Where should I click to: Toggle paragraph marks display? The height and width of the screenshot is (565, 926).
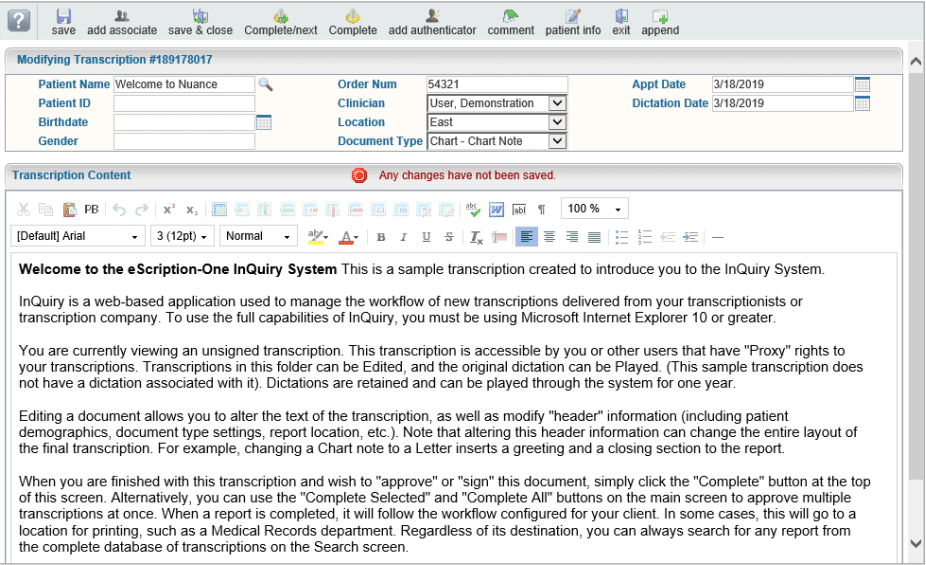coord(542,210)
